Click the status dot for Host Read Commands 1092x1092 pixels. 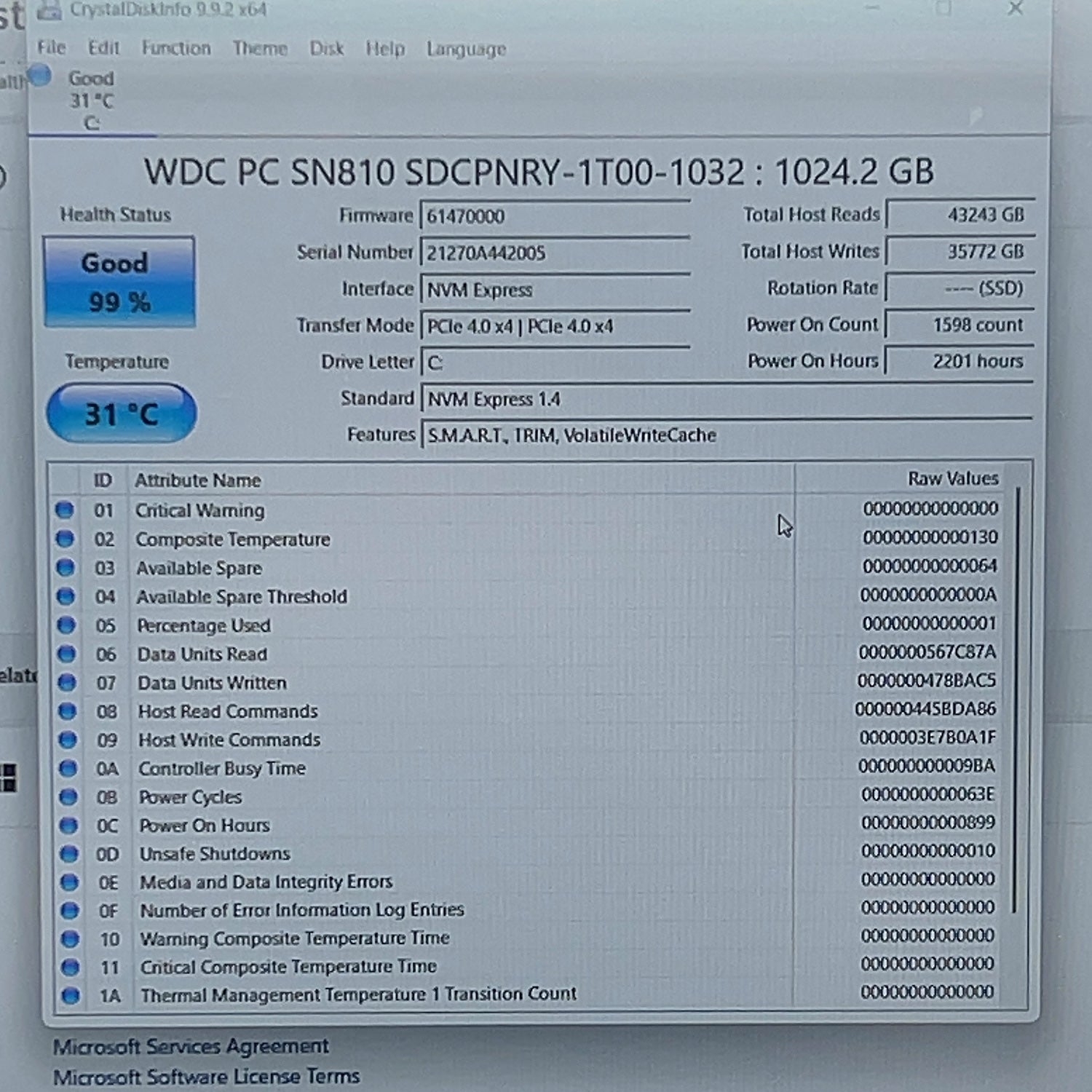pyautogui.click(x=67, y=711)
